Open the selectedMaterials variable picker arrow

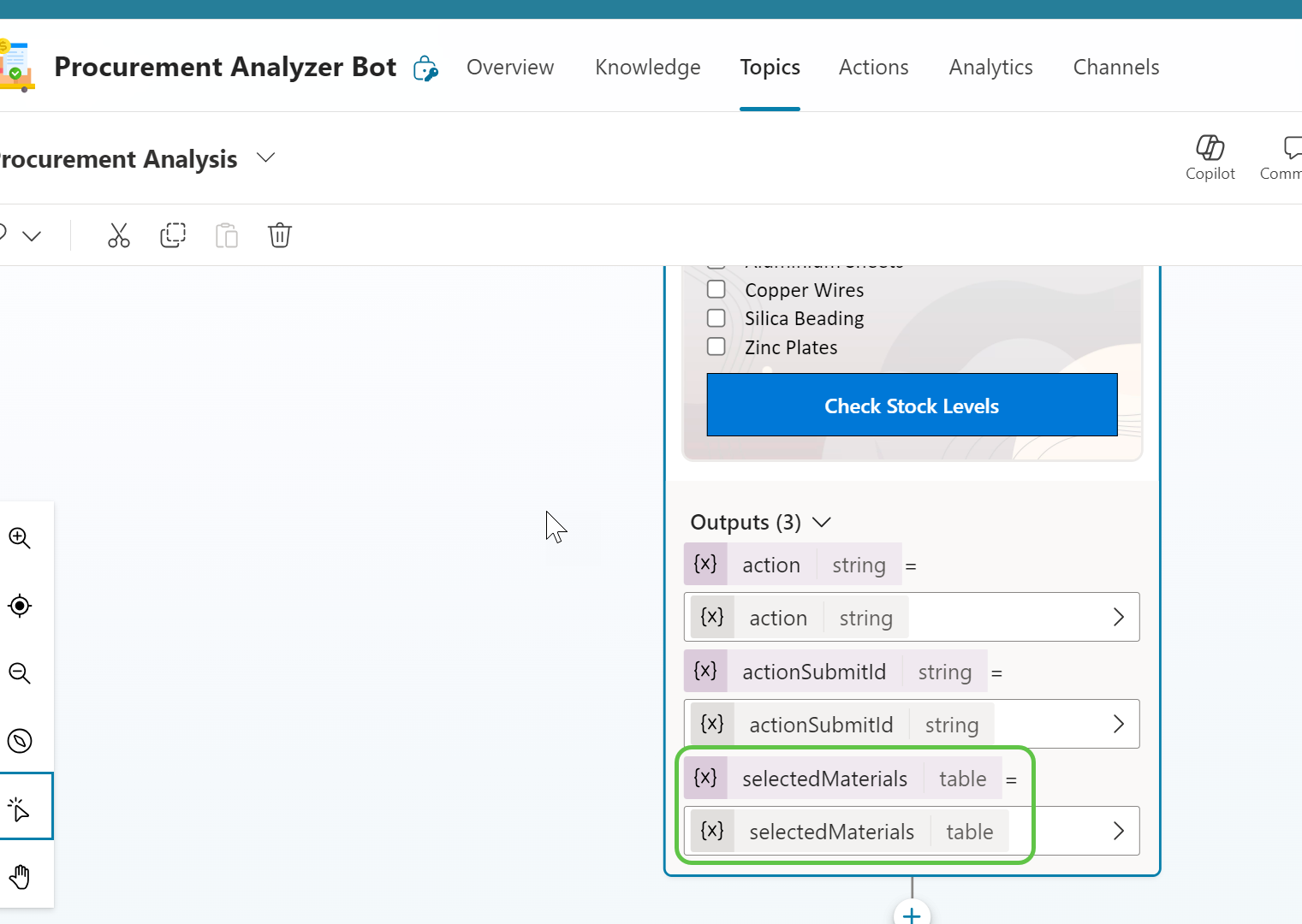[x=1118, y=831]
